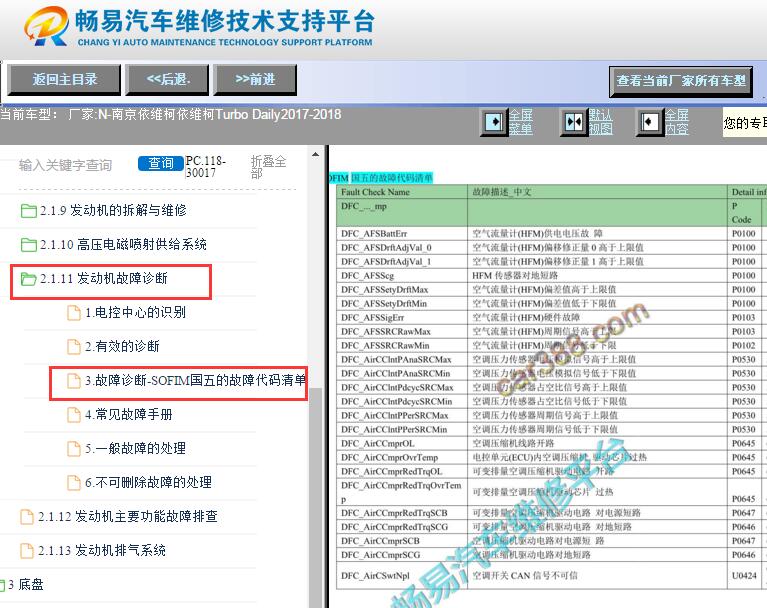Click scroll-up arrow of menu scrollbar
The height and width of the screenshot is (608, 767).
click(x=316, y=155)
